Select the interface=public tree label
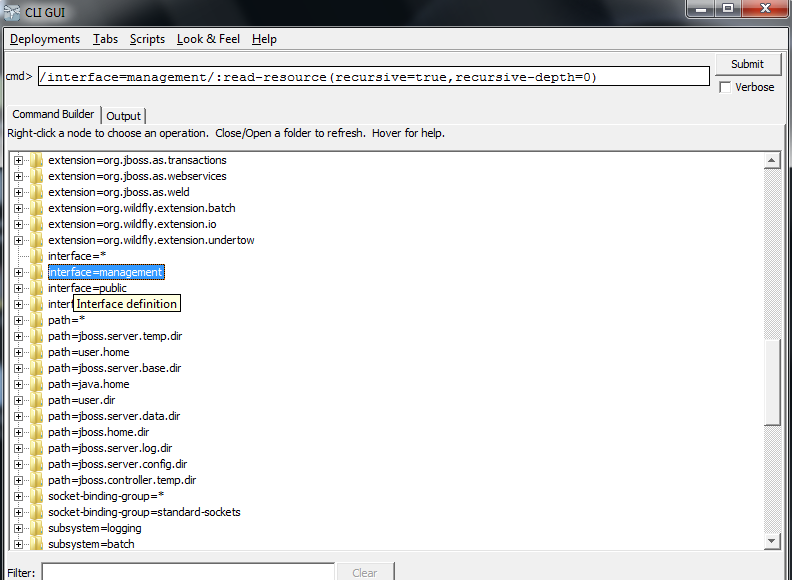Screen dimensions: 792x580 coord(87,288)
